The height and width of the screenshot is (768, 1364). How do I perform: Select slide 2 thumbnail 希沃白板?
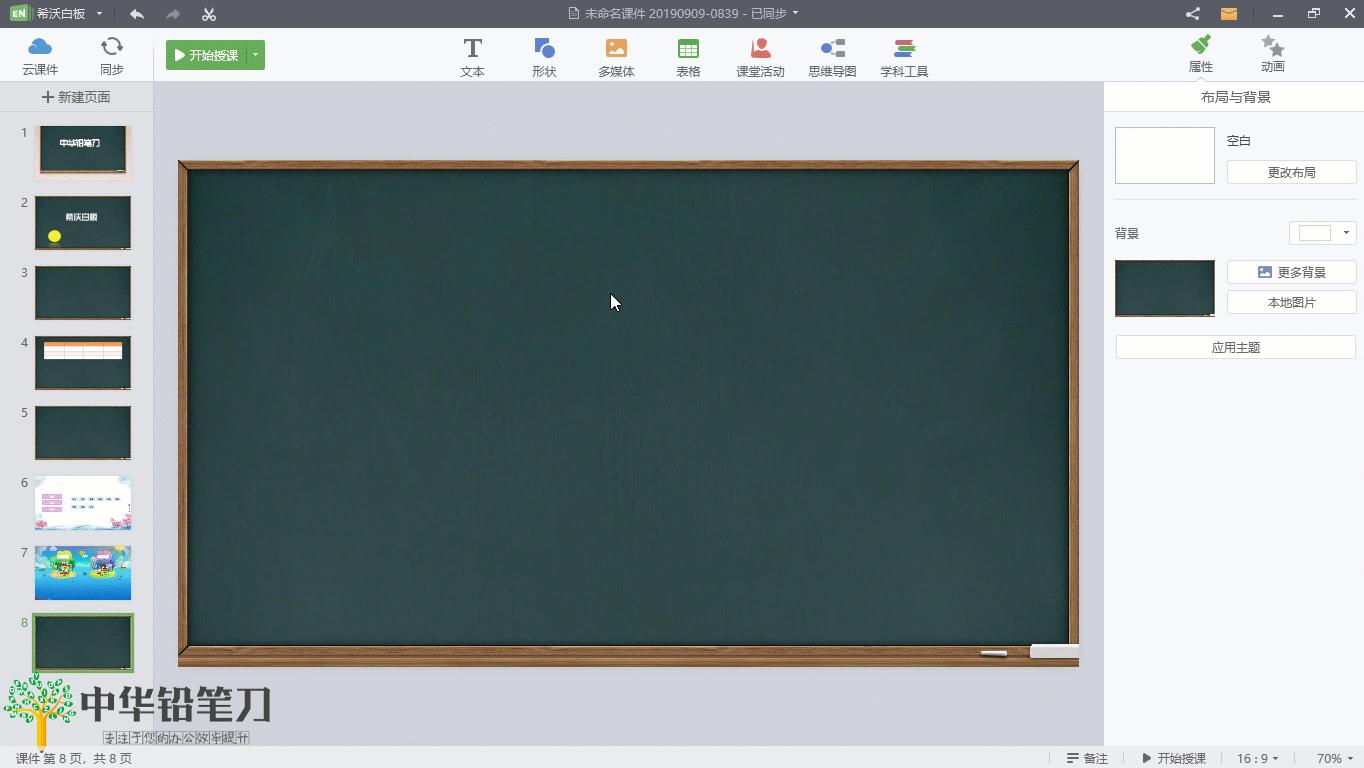point(83,222)
